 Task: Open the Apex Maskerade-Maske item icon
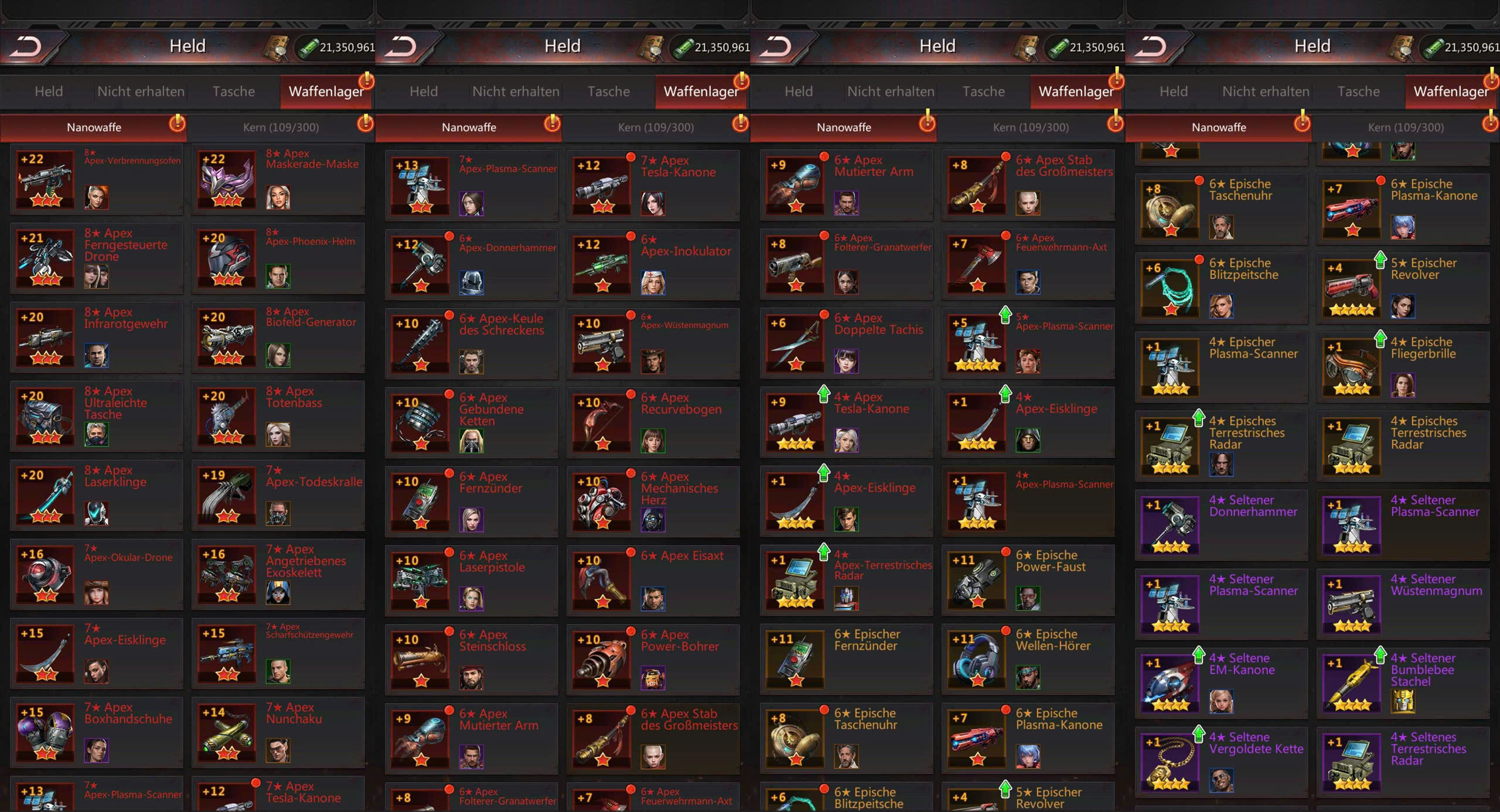227,179
